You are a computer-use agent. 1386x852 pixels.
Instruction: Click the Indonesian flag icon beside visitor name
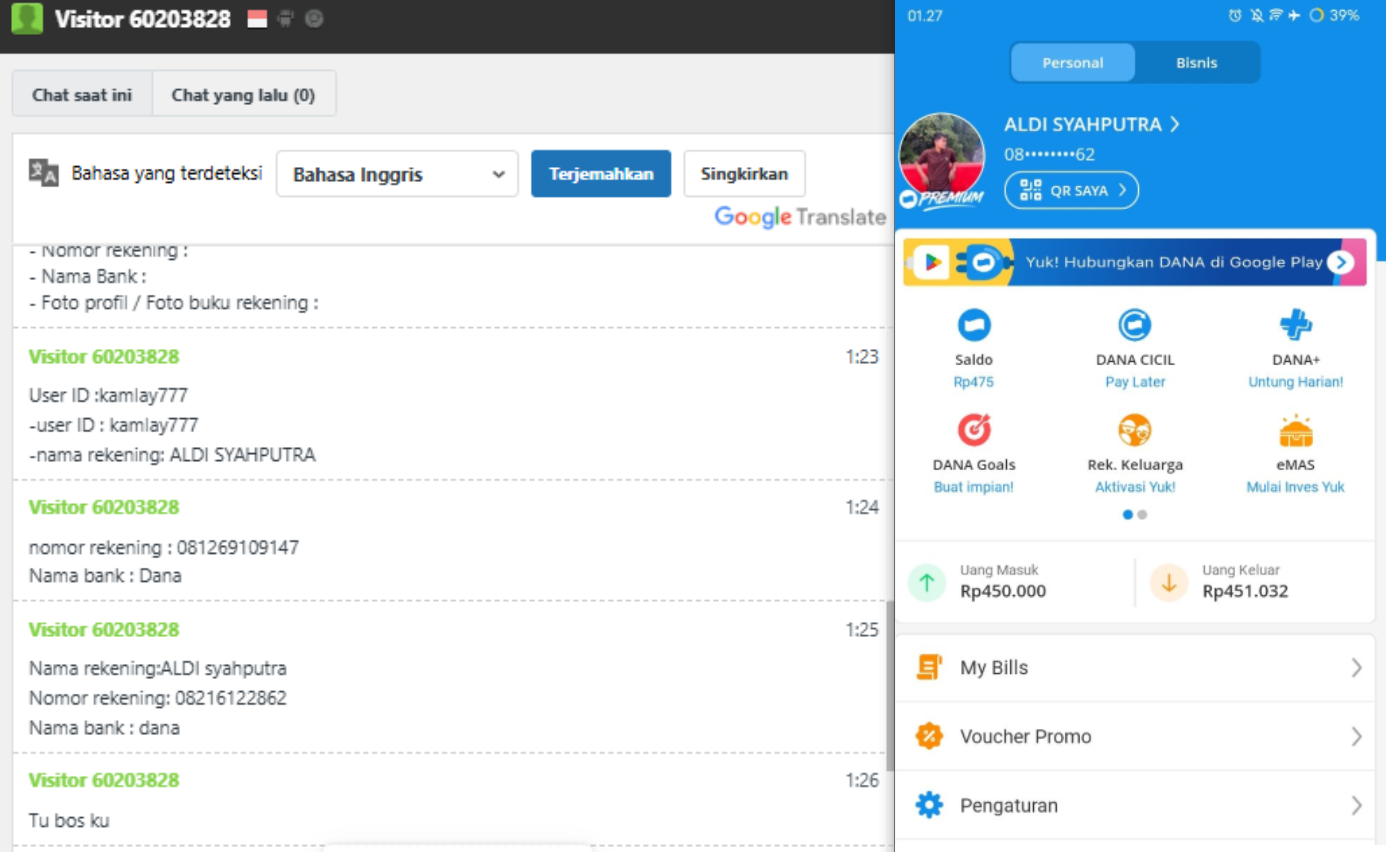[257, 19]
